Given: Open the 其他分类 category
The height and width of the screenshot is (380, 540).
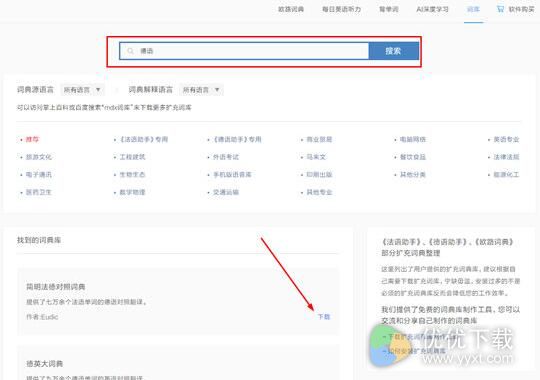Looking at the screenshot, I should 413,175.
